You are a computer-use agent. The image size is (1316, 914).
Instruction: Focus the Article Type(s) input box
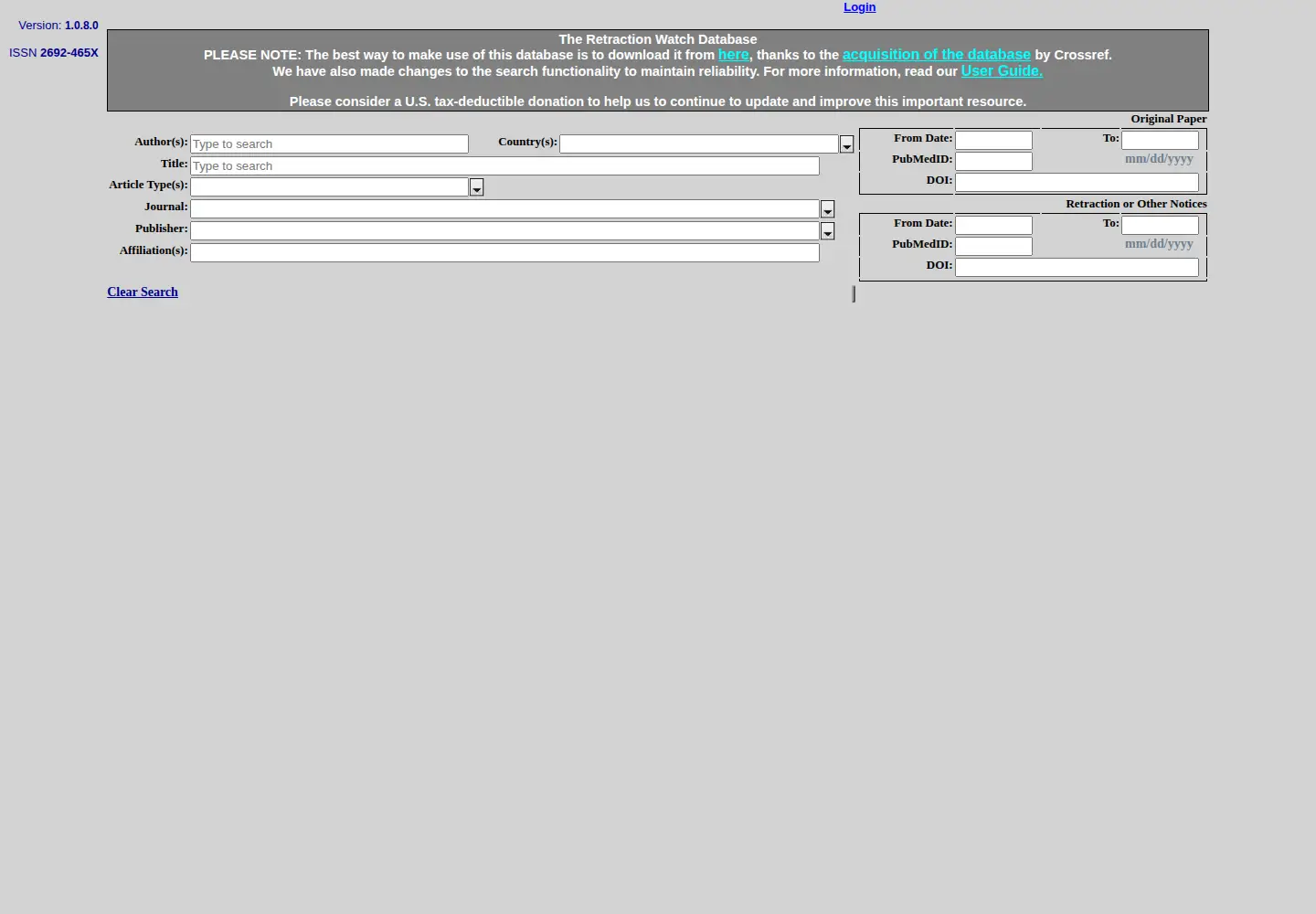(x=329, y=187)
